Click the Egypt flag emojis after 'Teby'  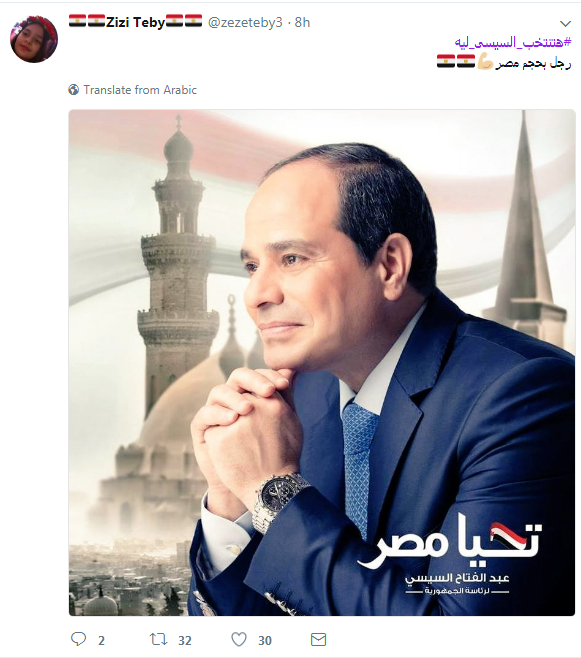184,21
